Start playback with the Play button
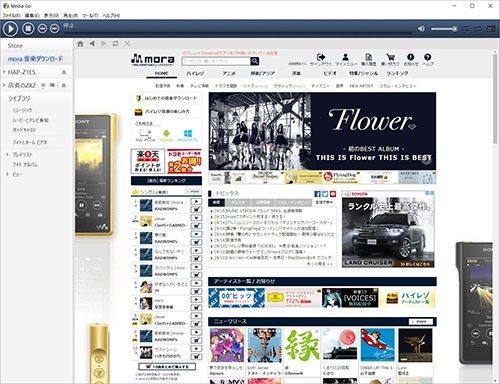 (x=10, y=29)
